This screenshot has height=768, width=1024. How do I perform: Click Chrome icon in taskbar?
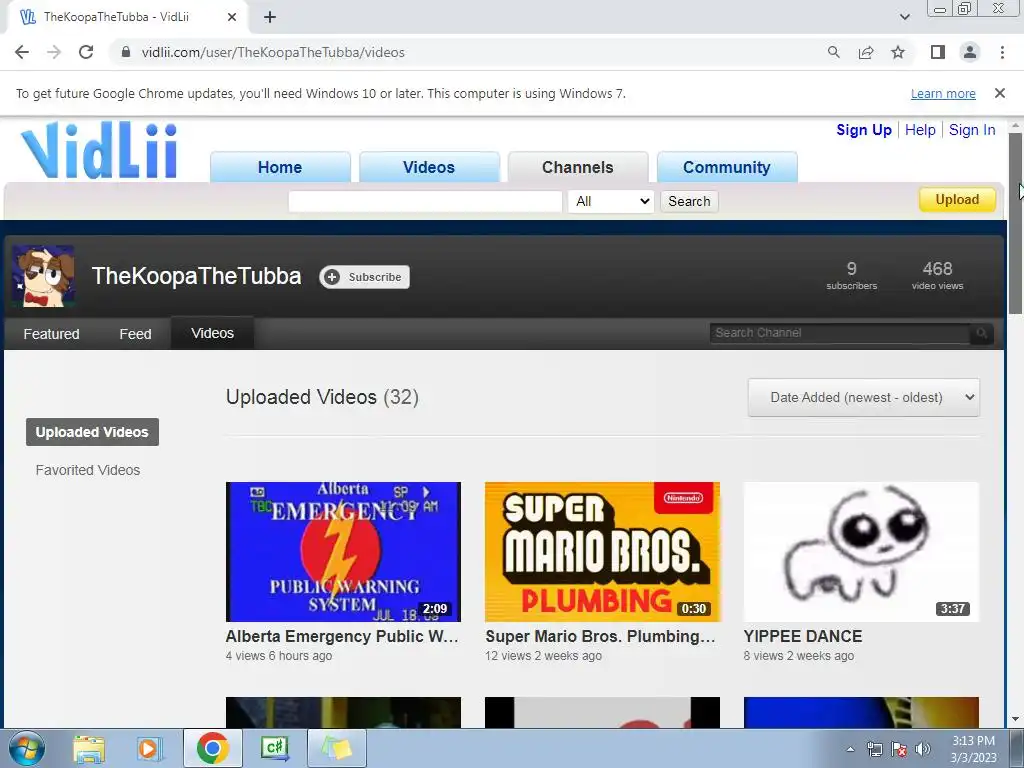212,748
